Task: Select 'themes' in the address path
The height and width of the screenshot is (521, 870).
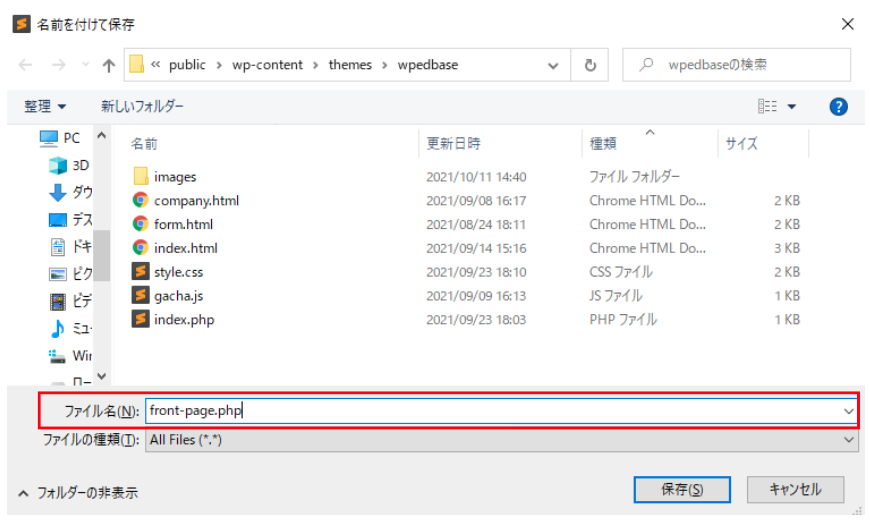Action: click(350, 65)
